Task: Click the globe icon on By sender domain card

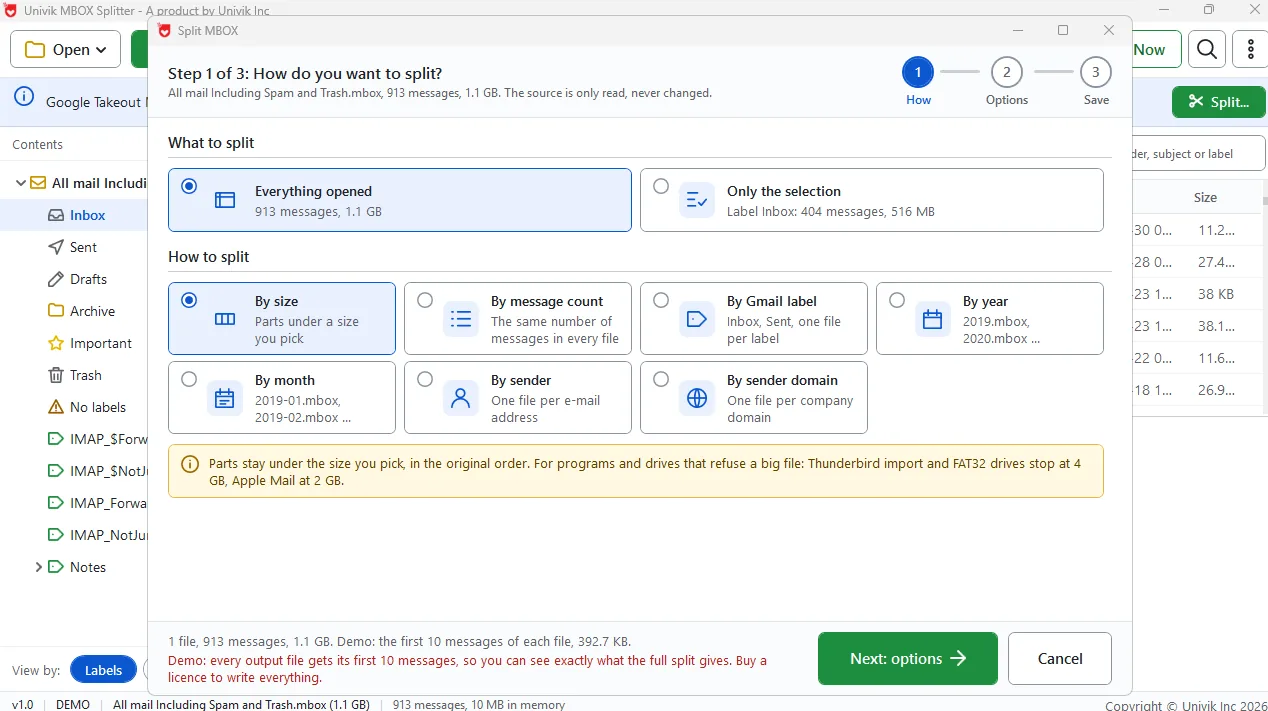Action: click(697, 398)
